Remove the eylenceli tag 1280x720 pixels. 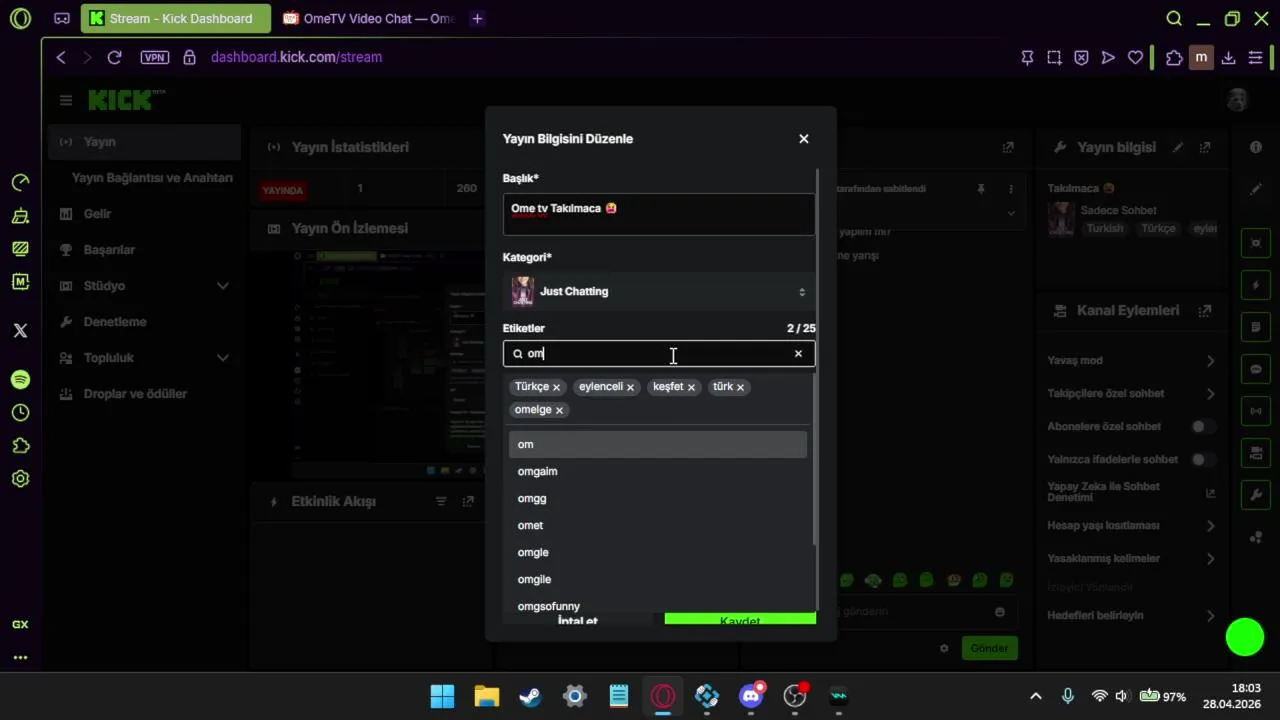[x=630, y=388]
